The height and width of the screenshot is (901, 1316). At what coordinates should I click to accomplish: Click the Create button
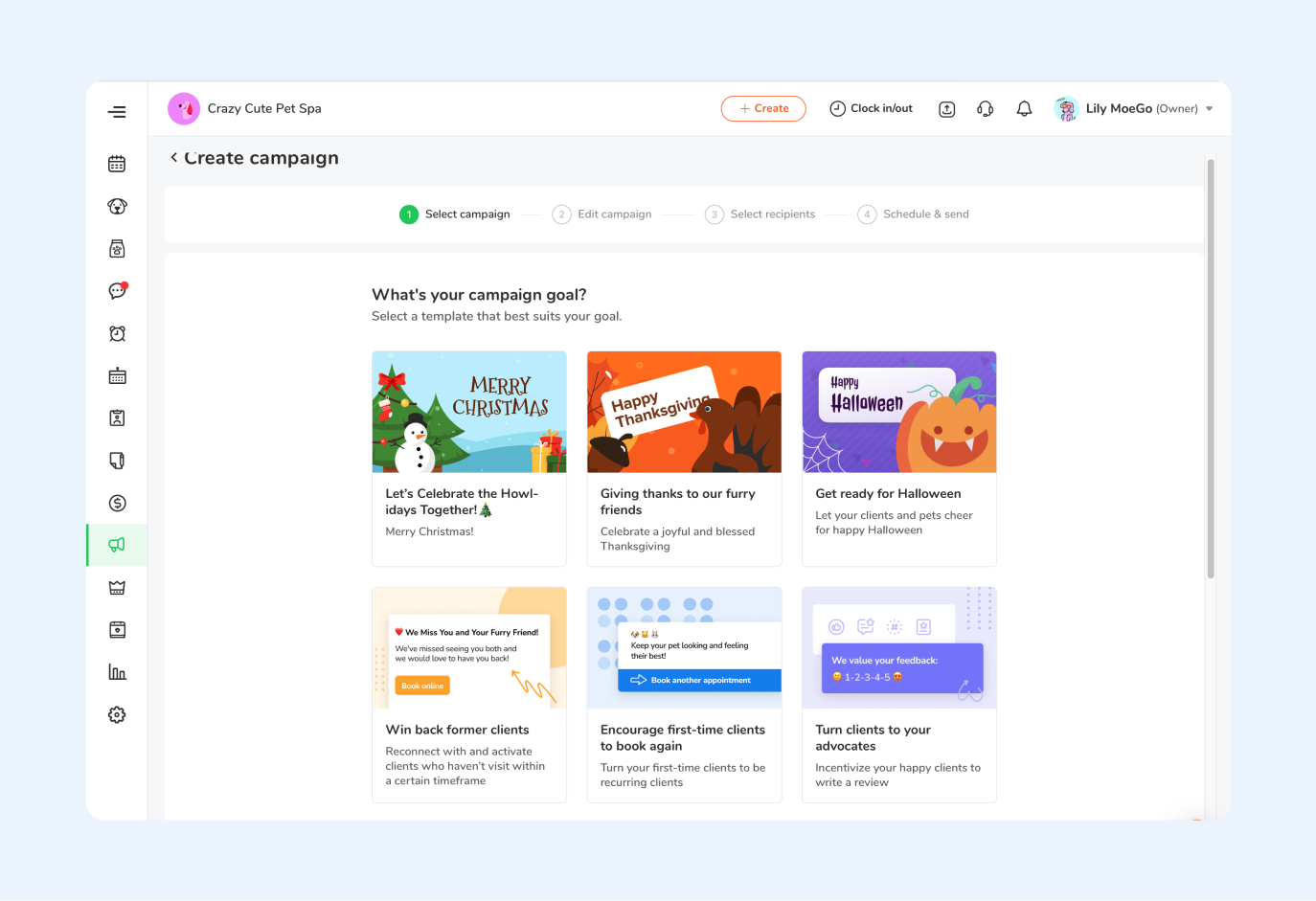763,109
